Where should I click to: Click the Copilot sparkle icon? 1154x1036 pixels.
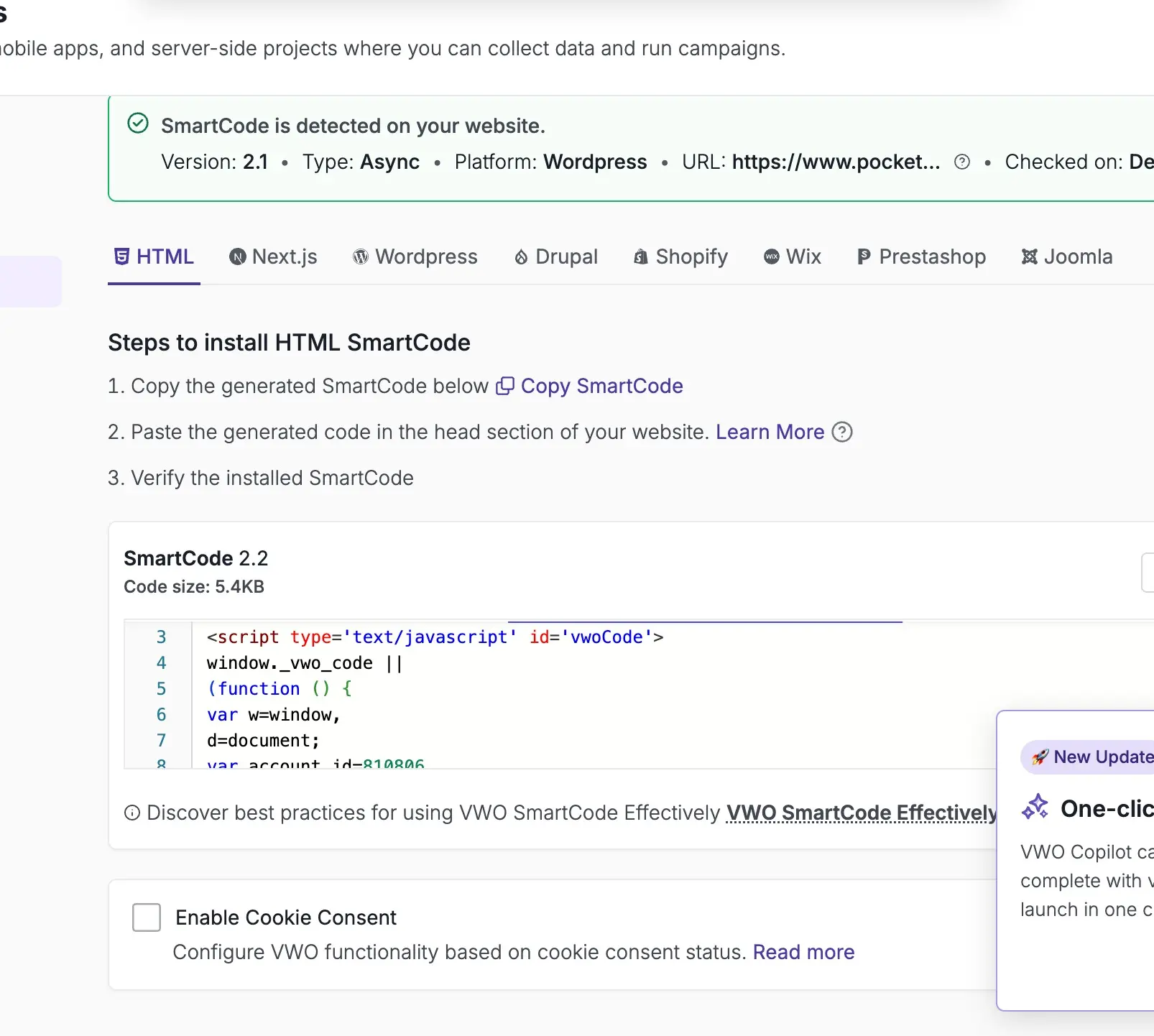pos(1035,808)
